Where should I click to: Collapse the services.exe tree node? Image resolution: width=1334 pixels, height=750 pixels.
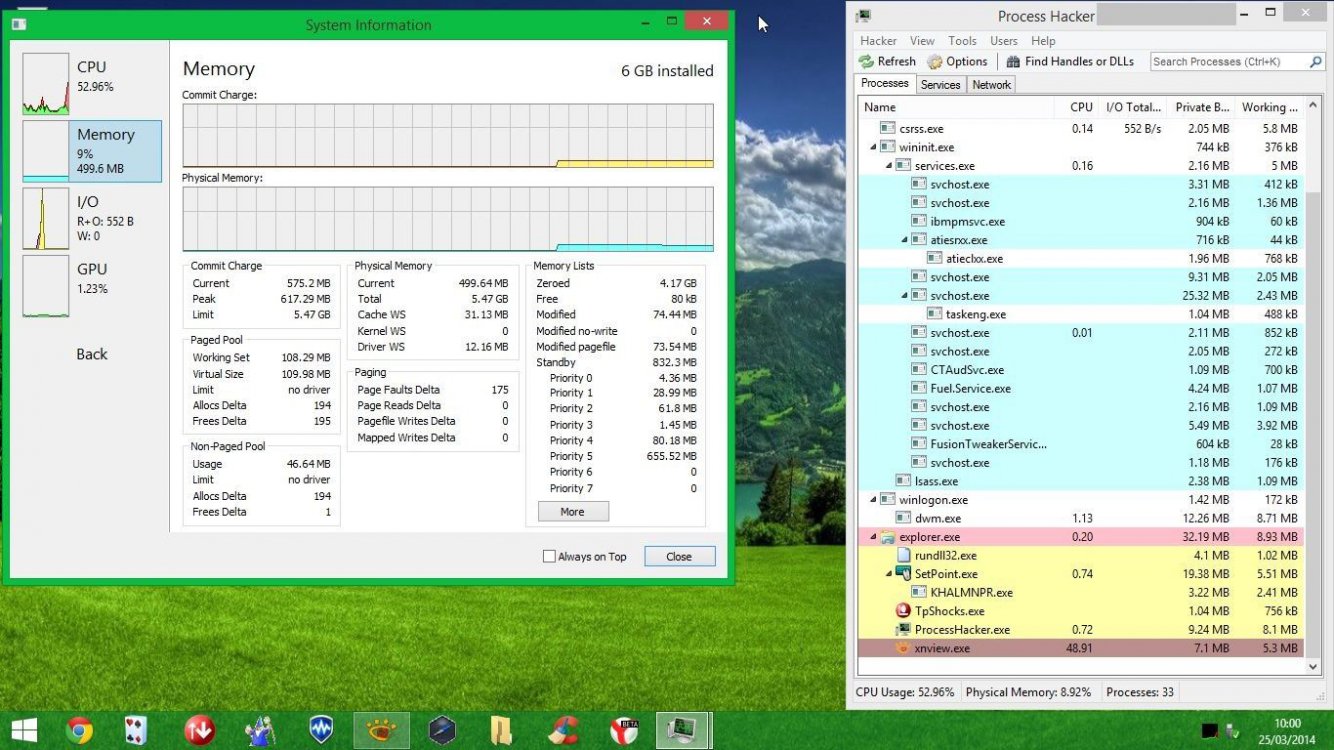[889, 166]
